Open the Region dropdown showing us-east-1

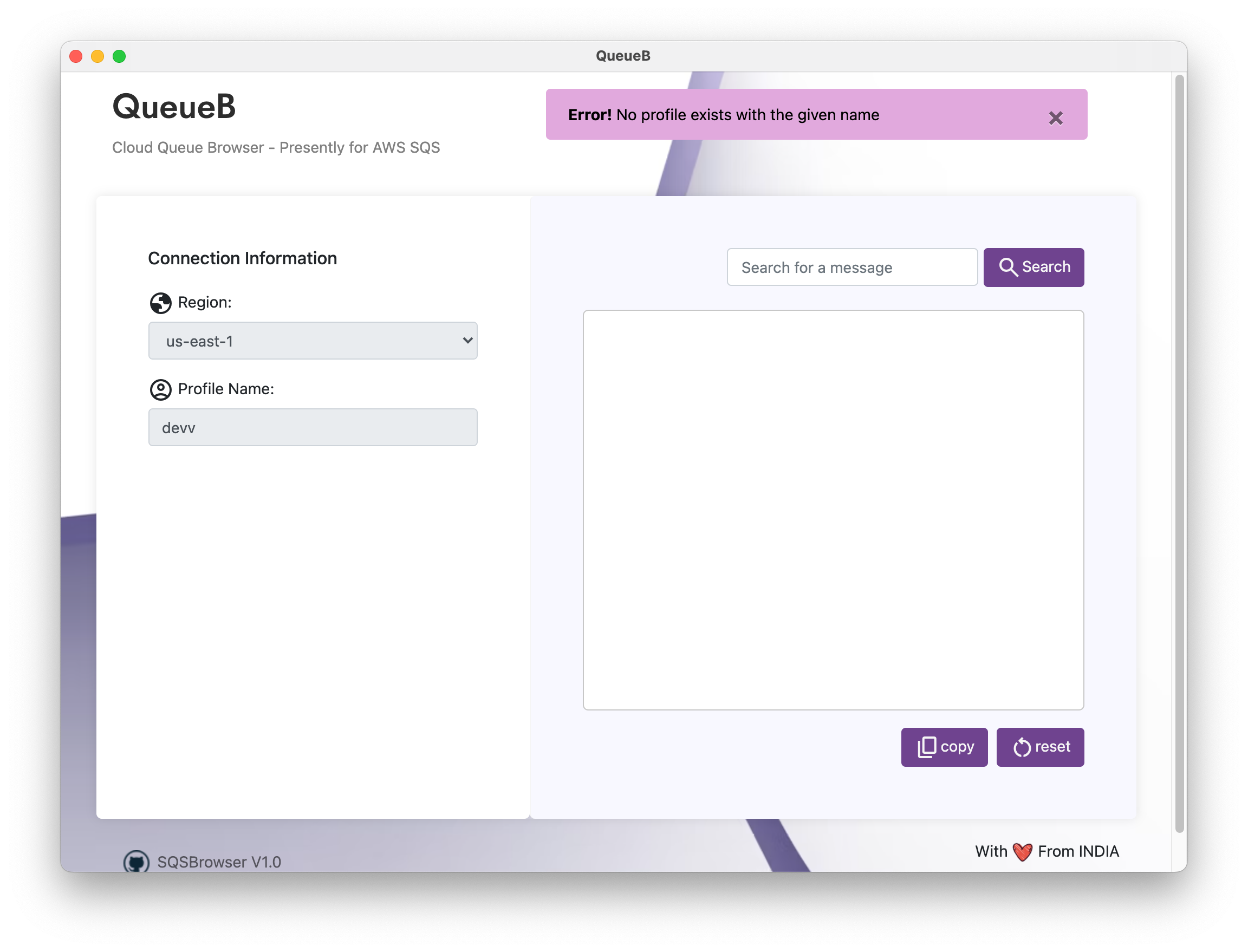tap(313, 341)
